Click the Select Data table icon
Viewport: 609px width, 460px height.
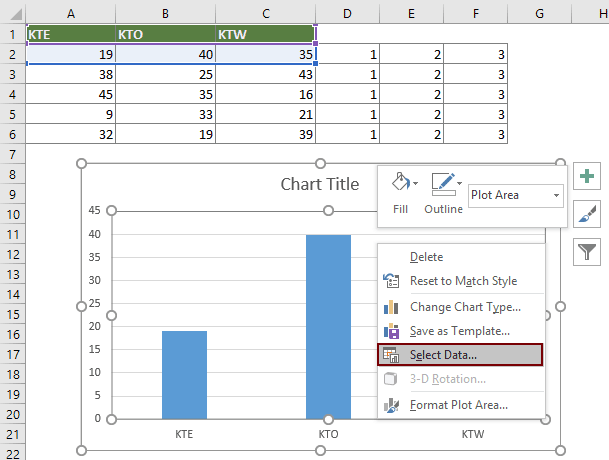click(x=391, y=355)
